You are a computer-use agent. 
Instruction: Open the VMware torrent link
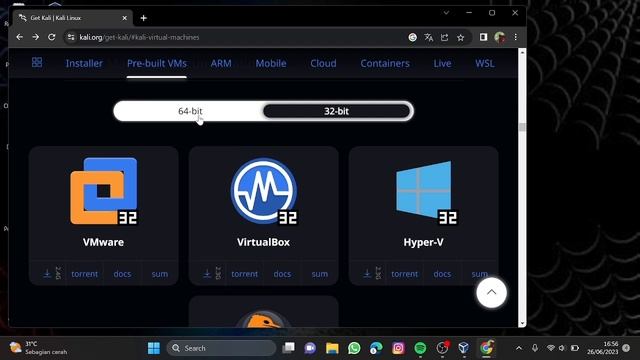tap(84, 274)
